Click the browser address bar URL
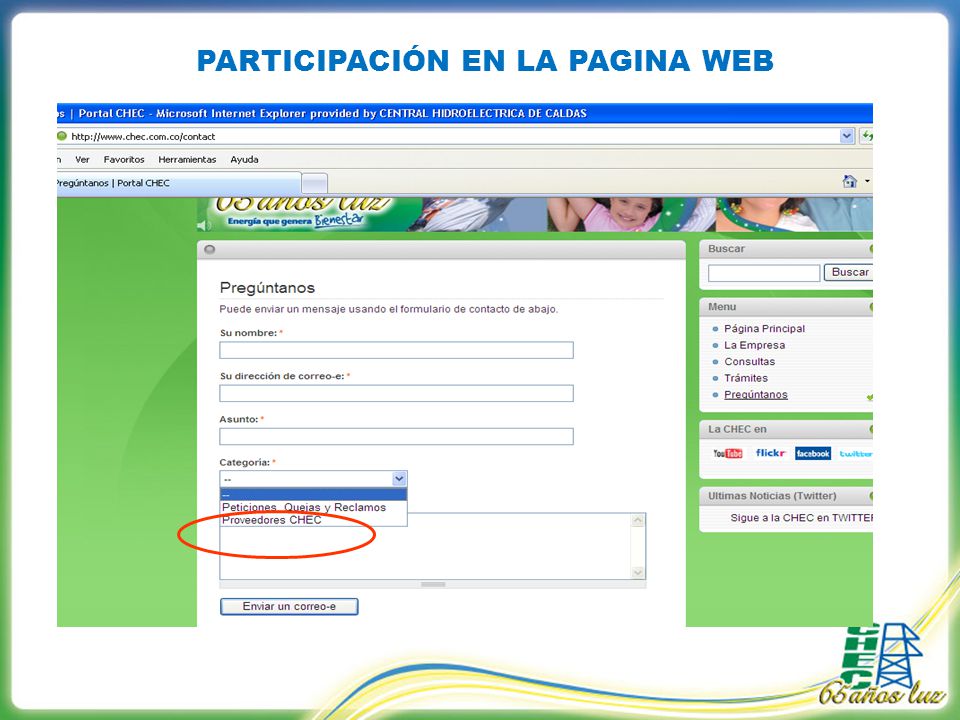Screen dimensions: 960x720 coord(143,137)
